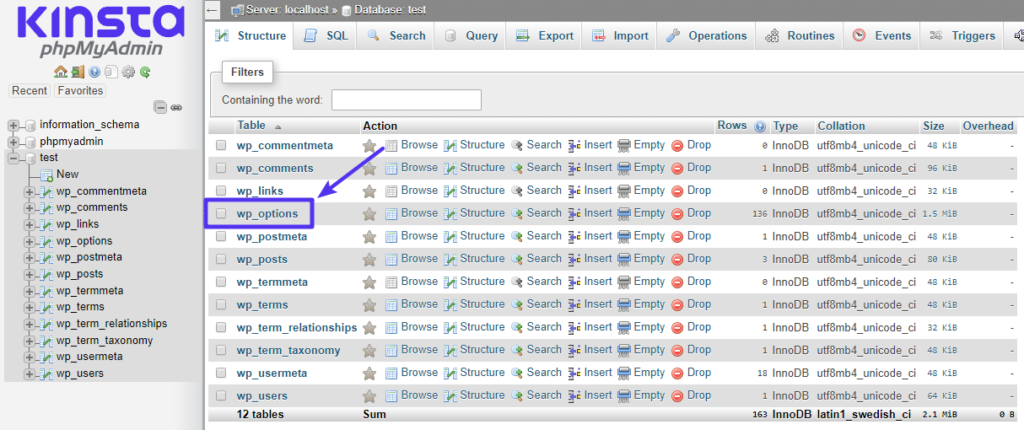Switch to the SQL tab

[325, 36]
